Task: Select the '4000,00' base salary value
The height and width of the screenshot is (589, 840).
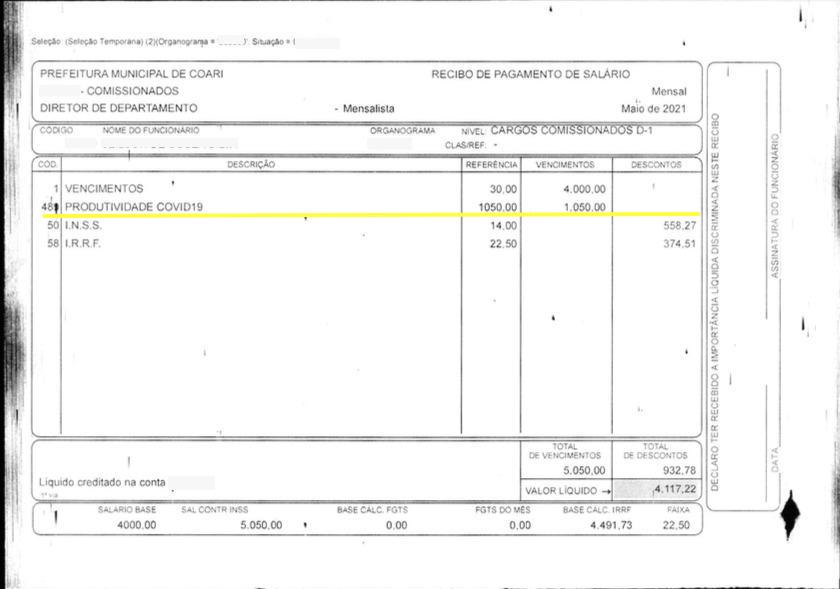Action: (137, 525)
